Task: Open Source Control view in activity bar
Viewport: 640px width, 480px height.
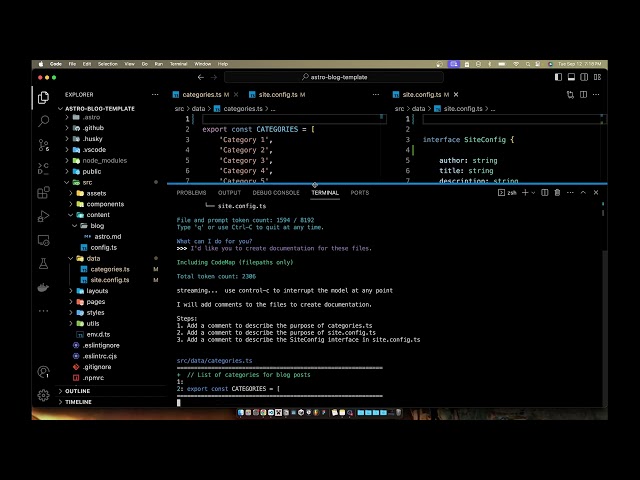Action: tap(43, 145)
